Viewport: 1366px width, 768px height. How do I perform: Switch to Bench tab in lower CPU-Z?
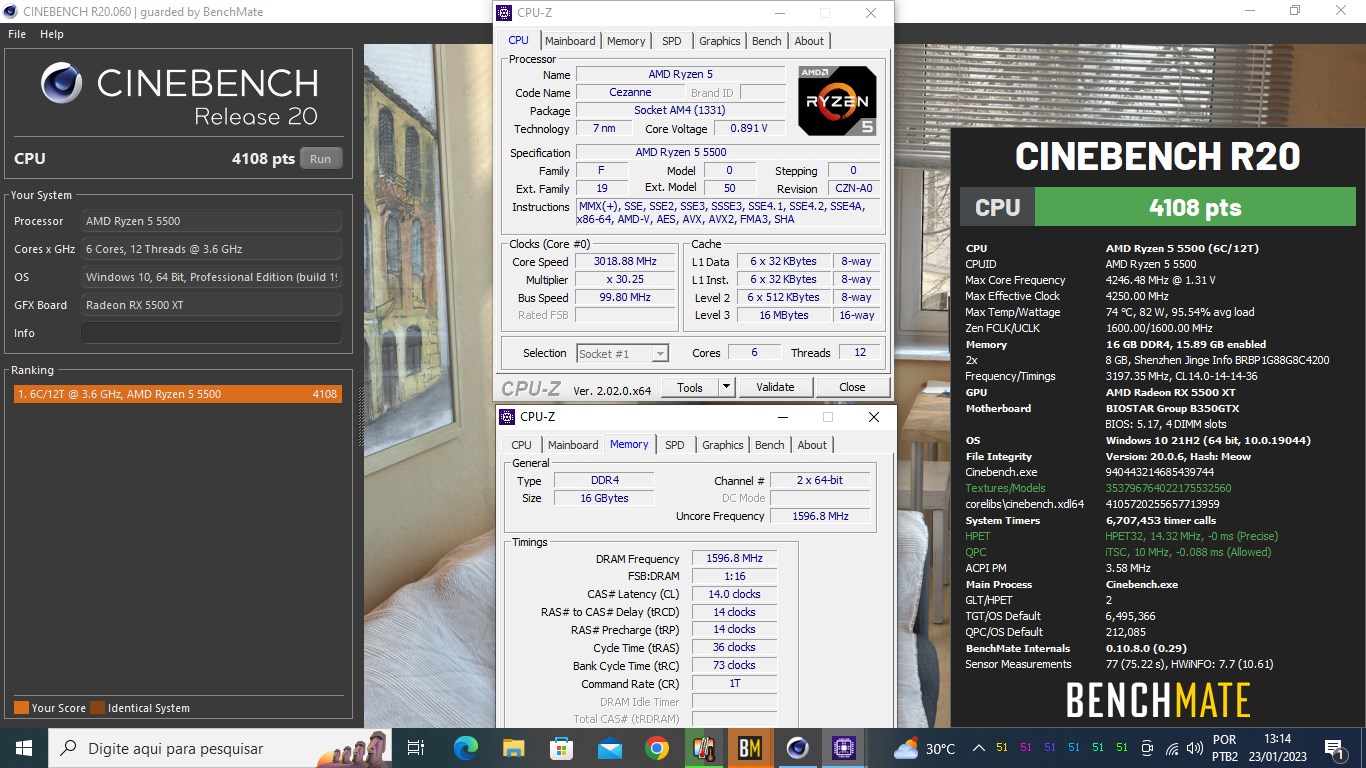(770, 445)
